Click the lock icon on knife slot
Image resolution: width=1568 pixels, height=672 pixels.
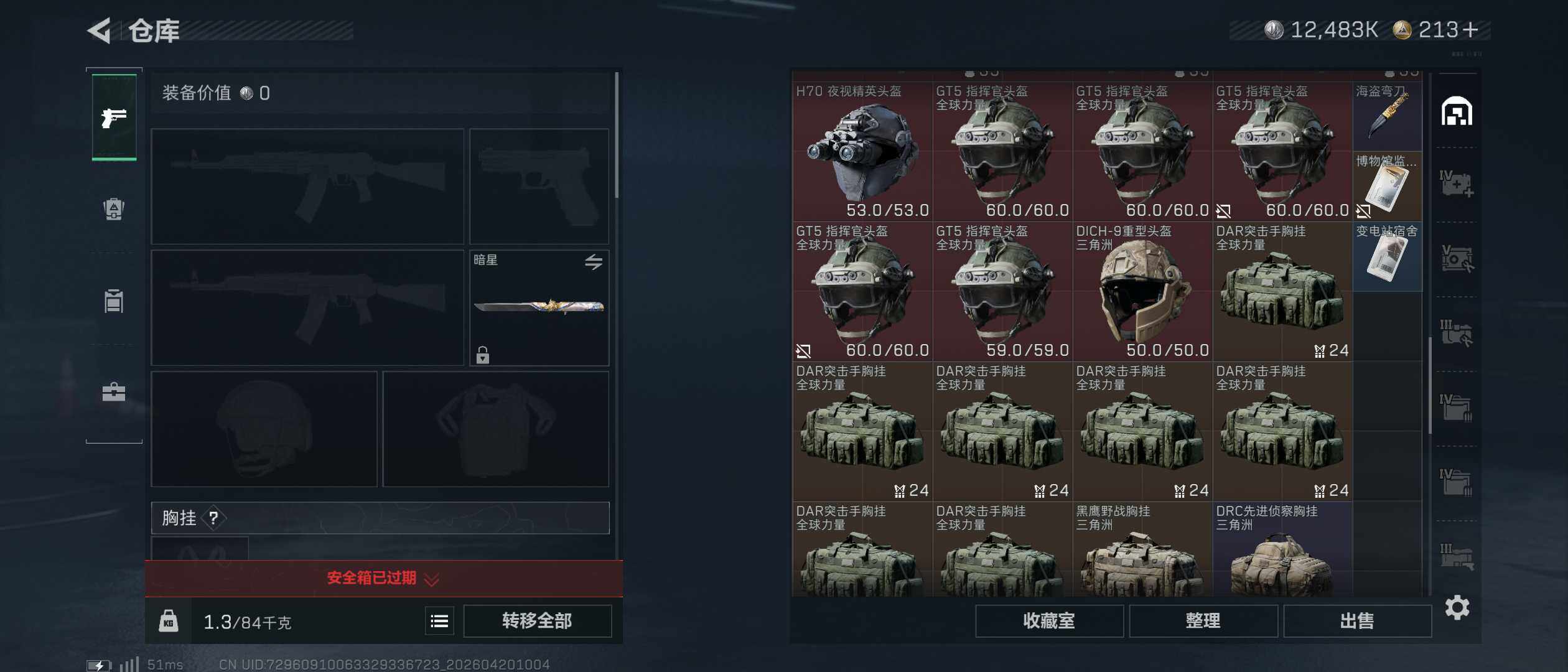(x=482, y=355)
